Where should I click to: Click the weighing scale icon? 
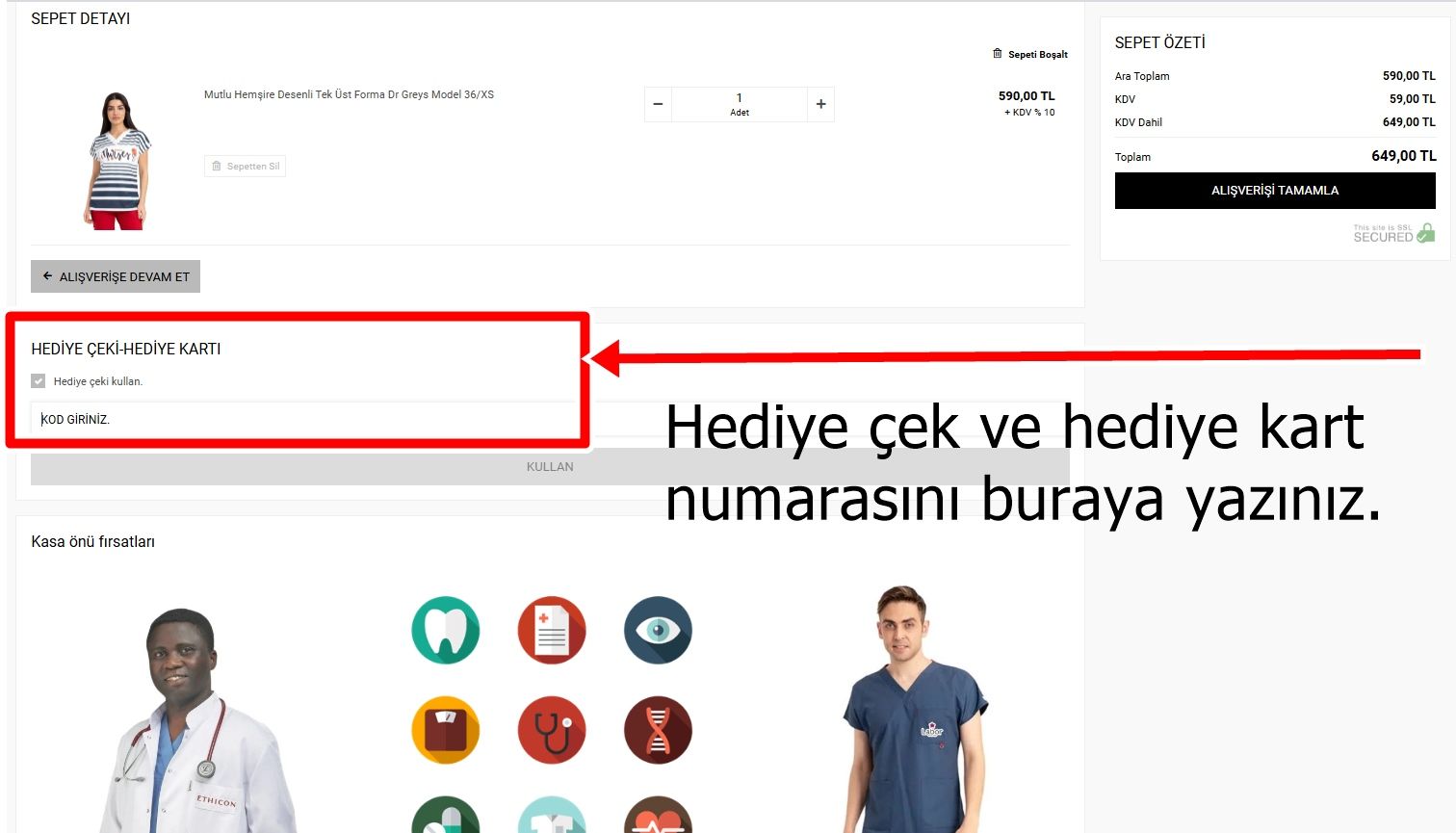click(445, 730)
